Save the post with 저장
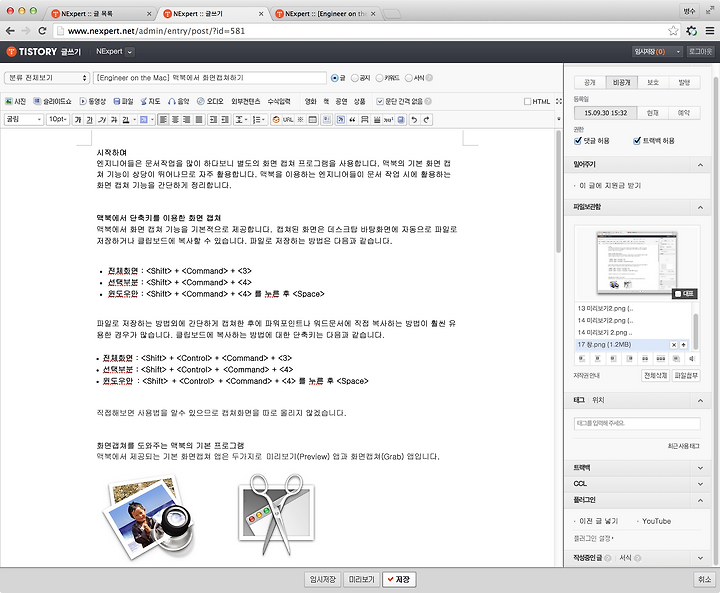 coord(399,580)
